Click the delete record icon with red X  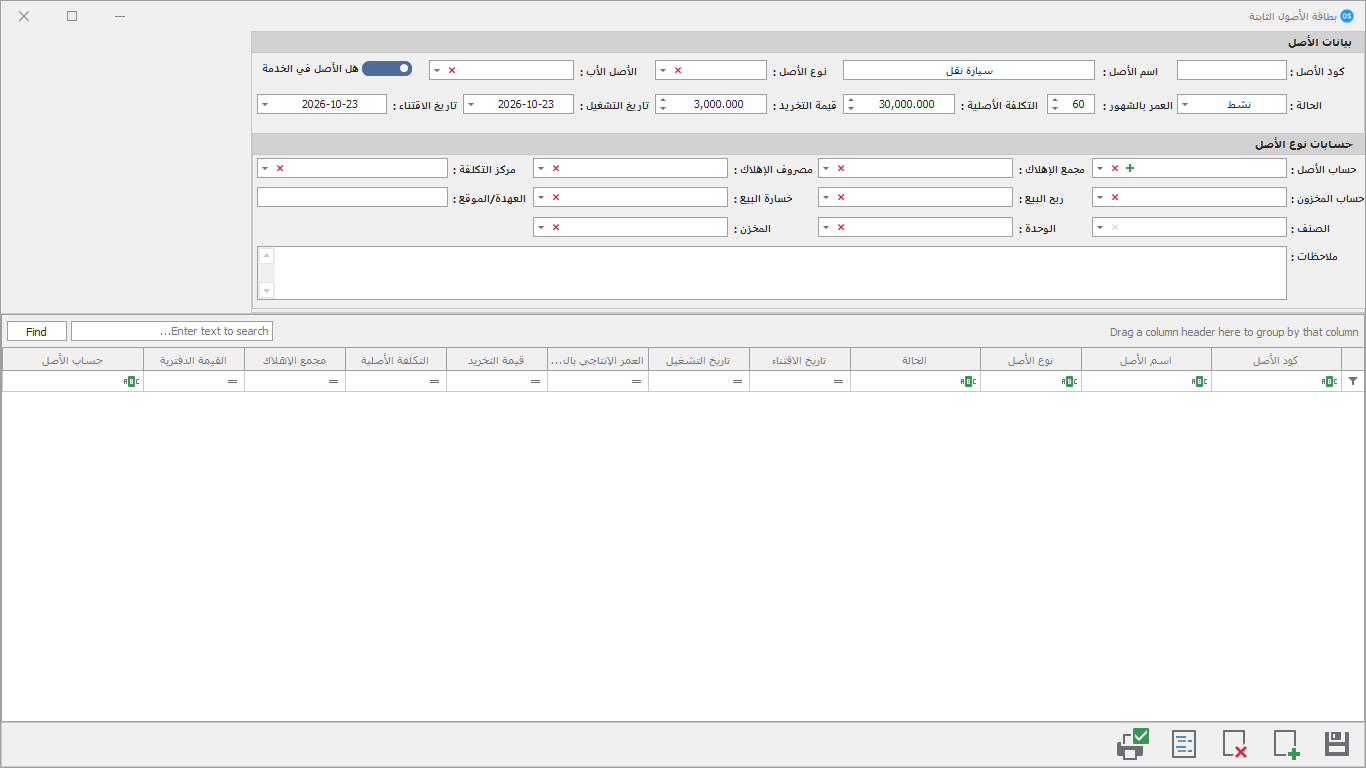tap(1234, 744)
